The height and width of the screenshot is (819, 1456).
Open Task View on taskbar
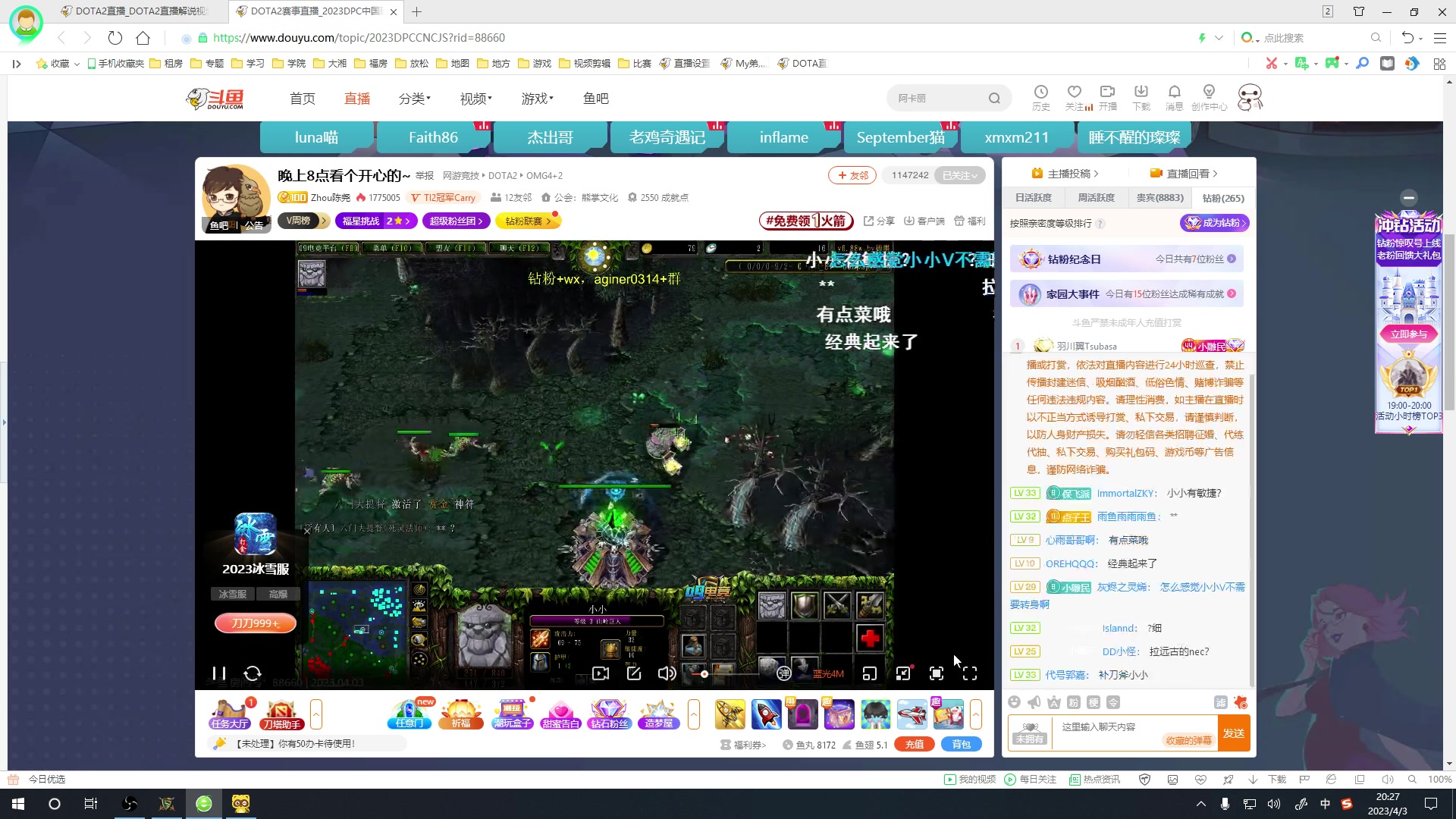click(x=90, y=804)
